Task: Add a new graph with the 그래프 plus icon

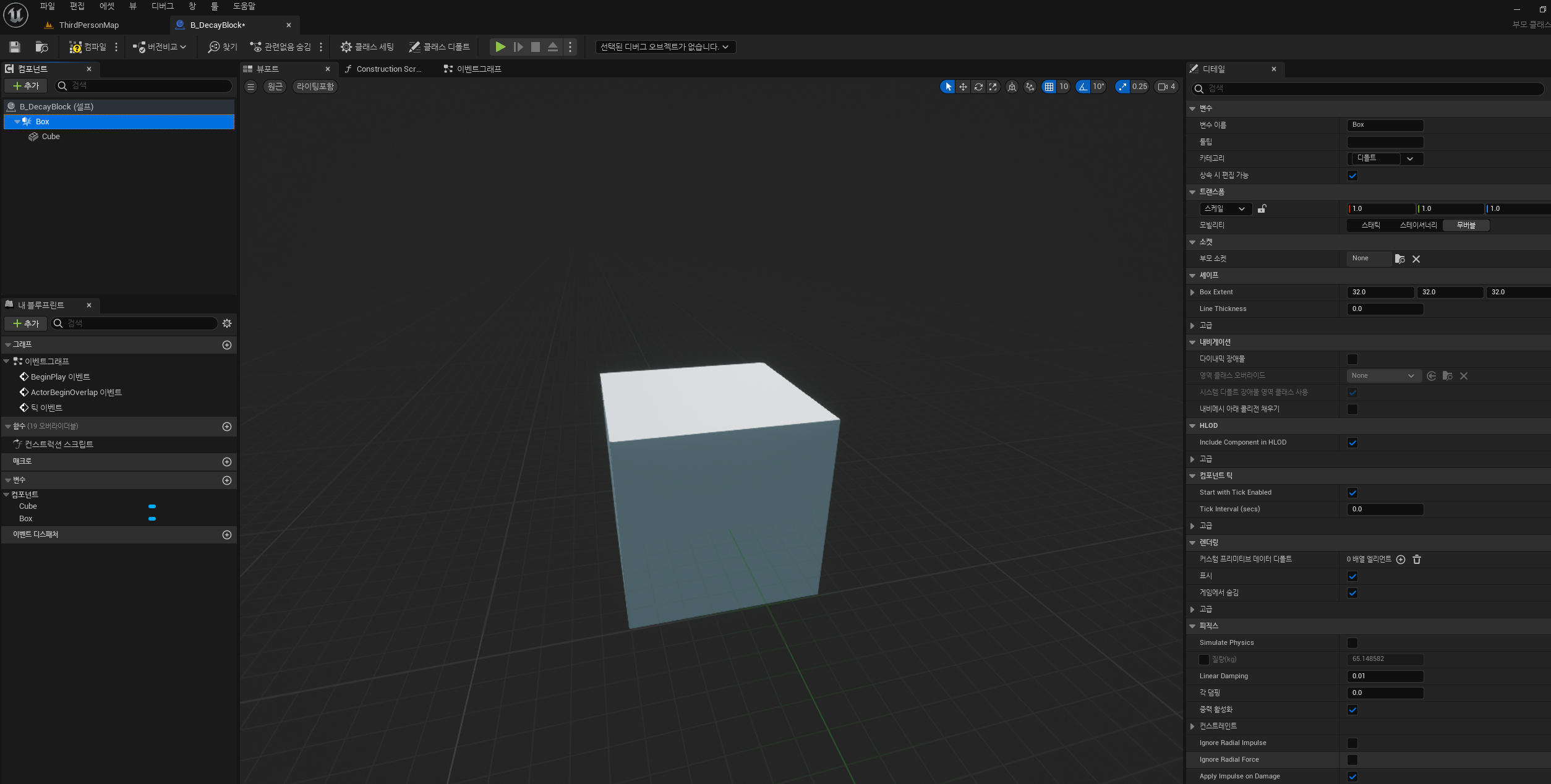Action: click(227, 345)
